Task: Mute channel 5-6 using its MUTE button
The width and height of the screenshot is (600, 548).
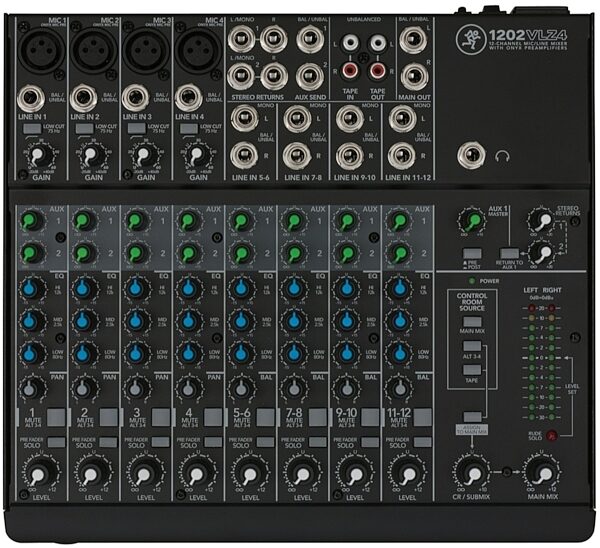Action: [265, 417]
